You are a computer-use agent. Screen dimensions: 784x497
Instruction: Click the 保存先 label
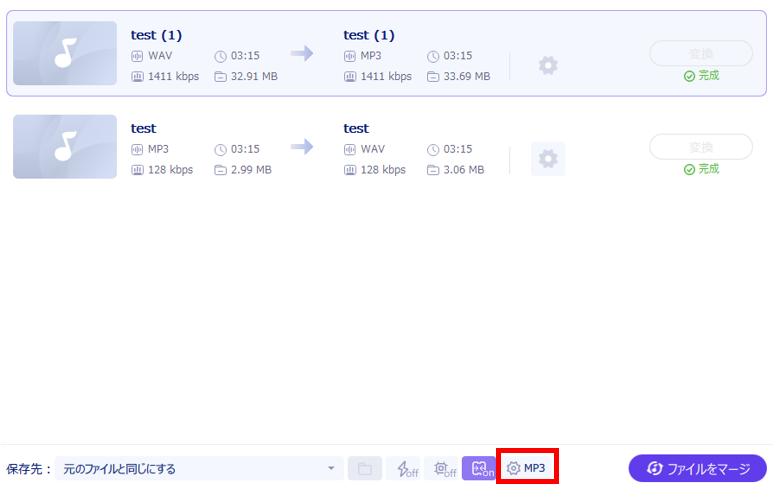click(28, 469)
